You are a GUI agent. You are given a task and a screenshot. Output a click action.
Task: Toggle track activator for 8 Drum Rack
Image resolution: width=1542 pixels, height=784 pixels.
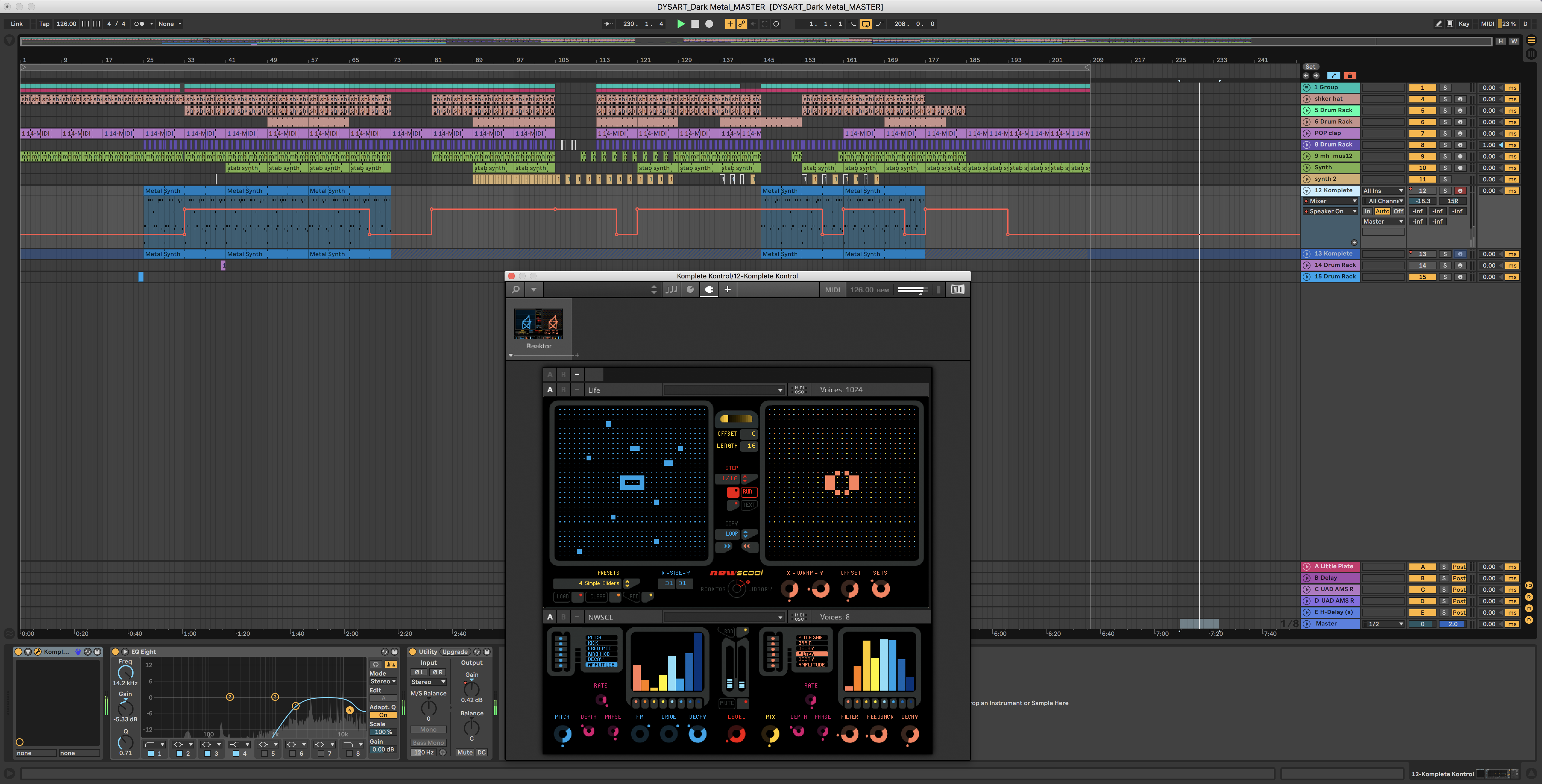pos(1422,145)
